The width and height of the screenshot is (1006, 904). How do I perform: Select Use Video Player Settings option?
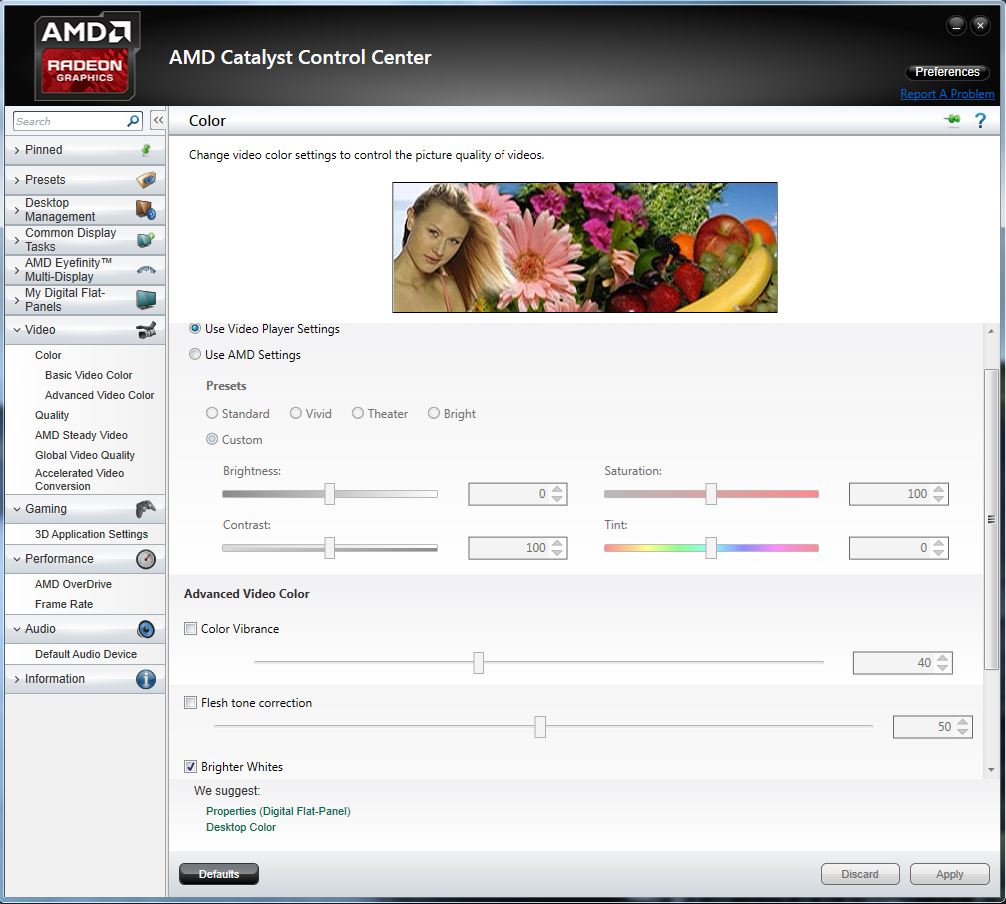click(x=195, y=328)
